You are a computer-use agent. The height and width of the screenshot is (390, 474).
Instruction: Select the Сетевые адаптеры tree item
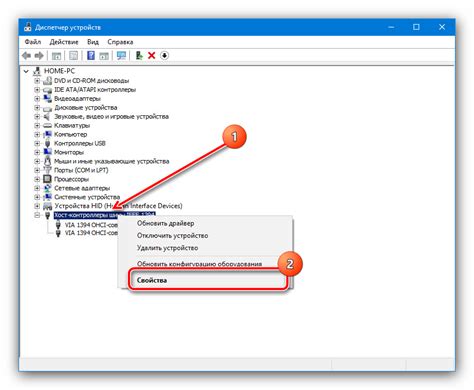tap(82, 188)
